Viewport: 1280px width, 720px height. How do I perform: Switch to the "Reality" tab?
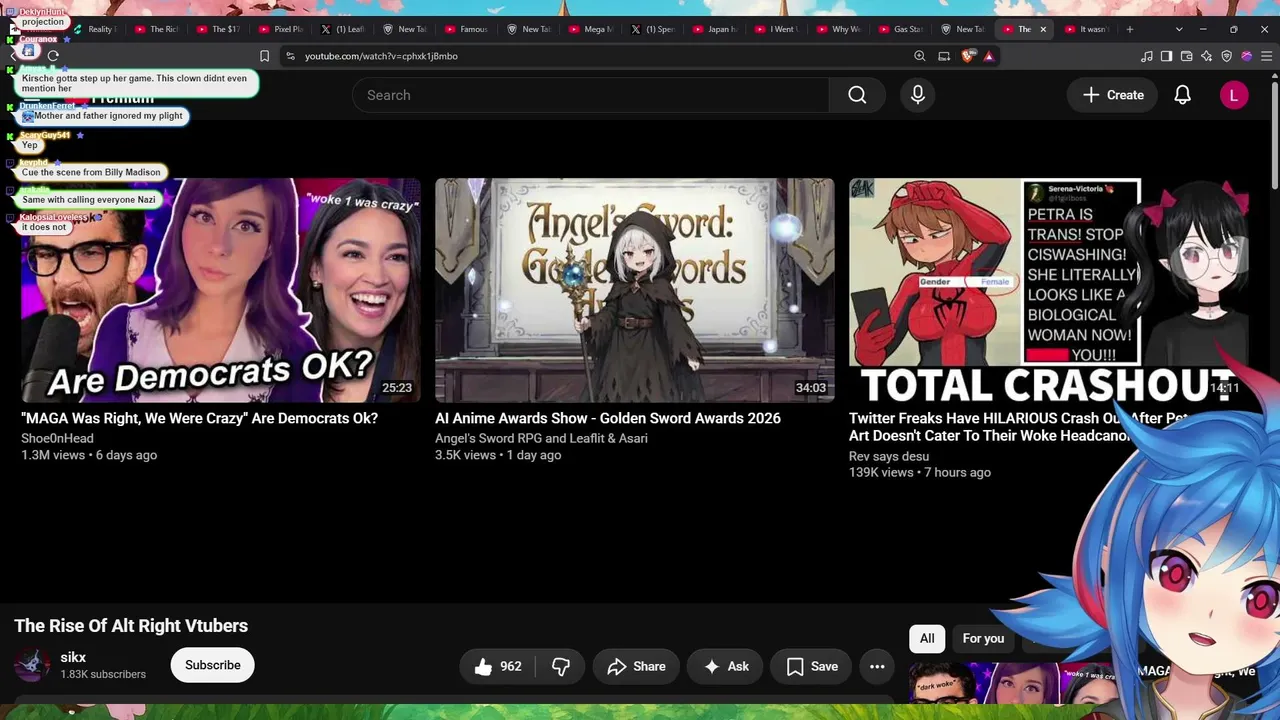click(94, 29)
